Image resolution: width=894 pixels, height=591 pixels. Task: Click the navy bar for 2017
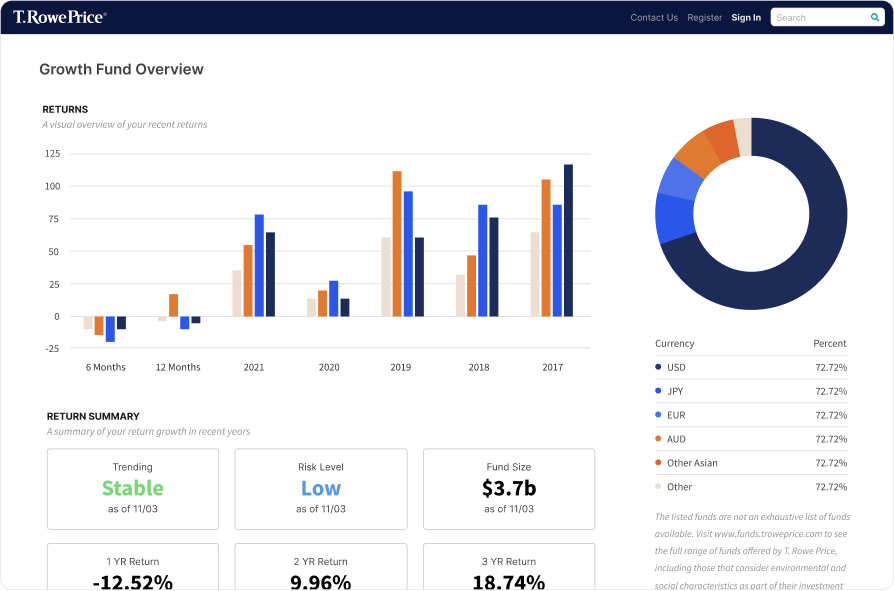pyautogui.click(x=568, y=241)
